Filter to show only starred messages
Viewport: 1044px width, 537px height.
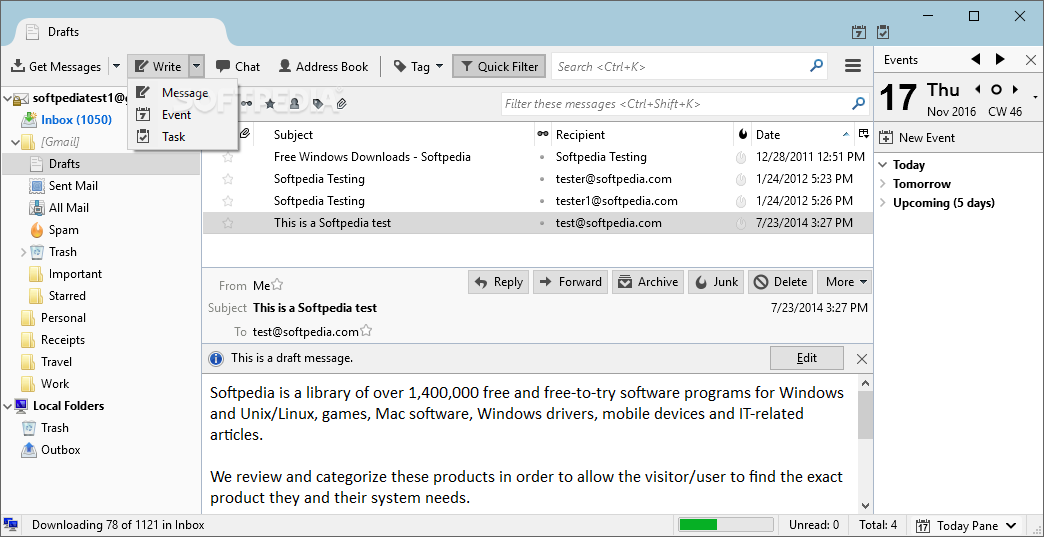270,104
